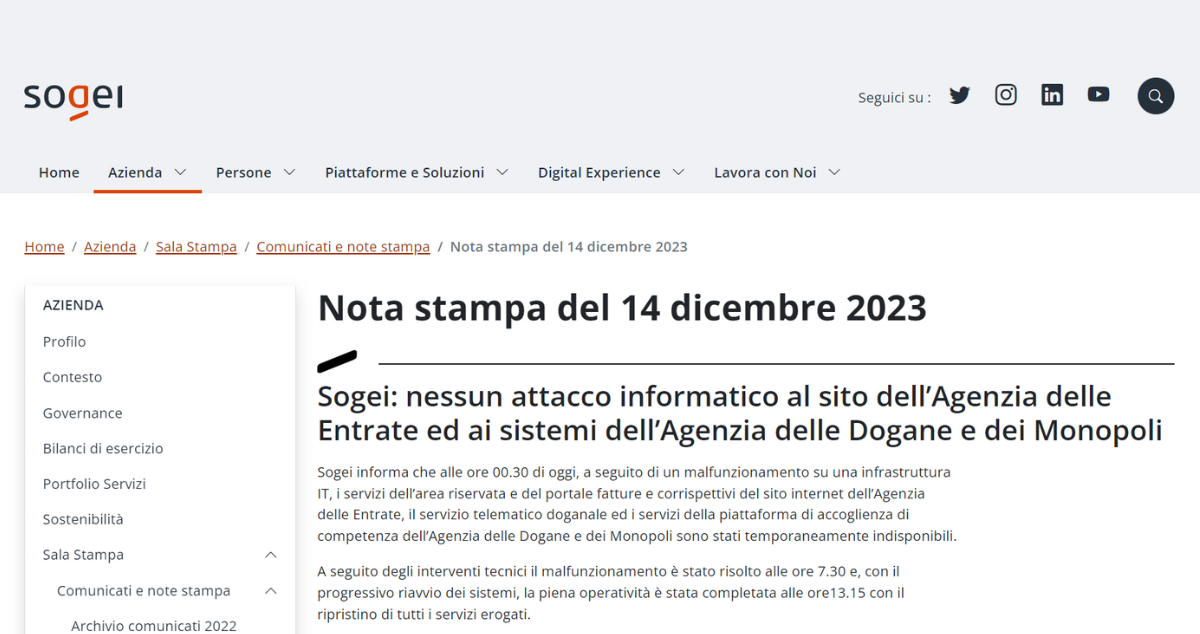Open Profilo in the sidebar

point(64,342)
